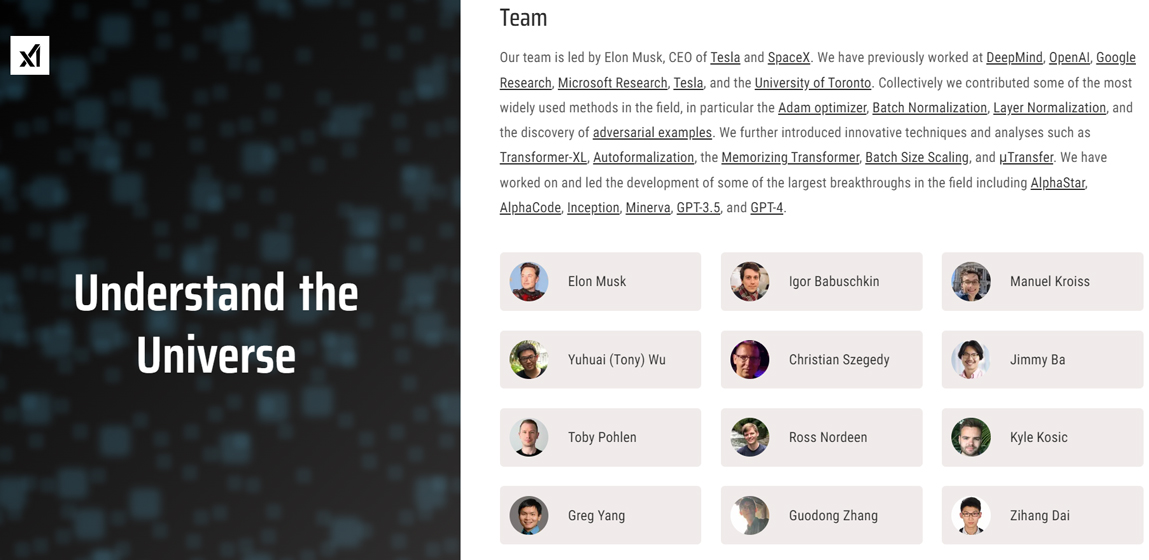The image size is (1149, 560).
Task: Open the DeepMind link
Action: pyautogui.click(x=1014, y=58)
